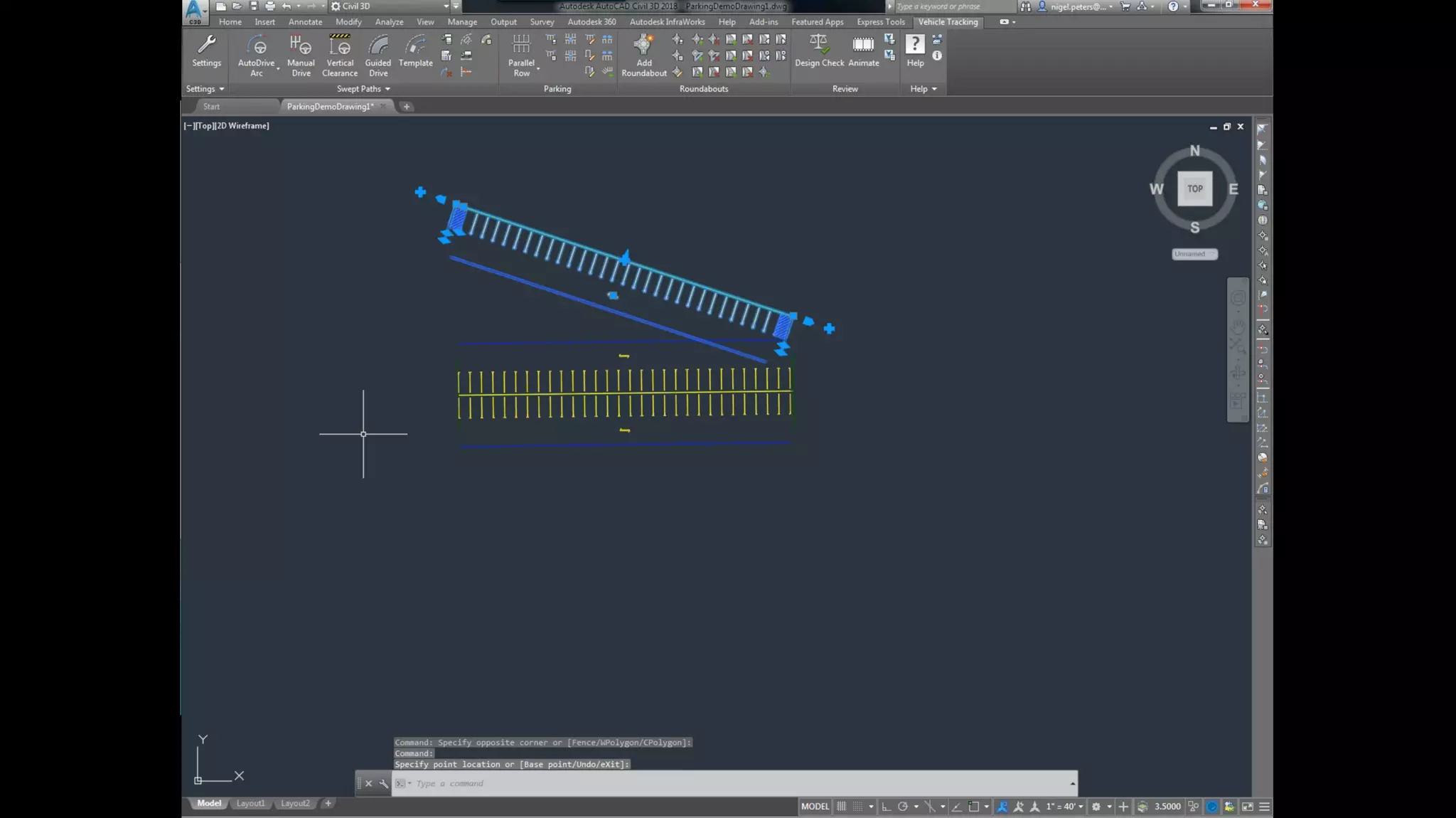Click the customization hamburger icon in status bar
1456x818 pixels.
(x=1264, y=806)
